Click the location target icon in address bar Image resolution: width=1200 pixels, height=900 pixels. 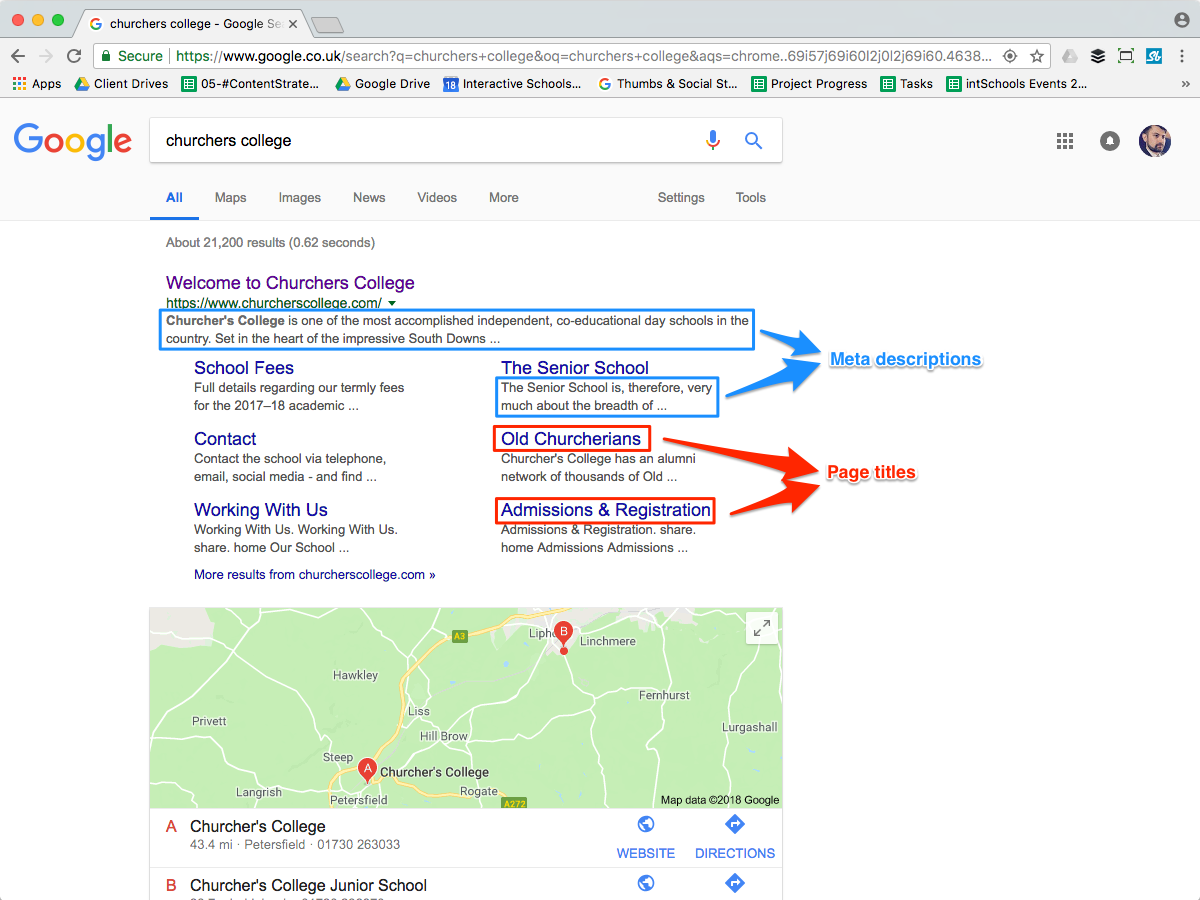click(1010, 56)
